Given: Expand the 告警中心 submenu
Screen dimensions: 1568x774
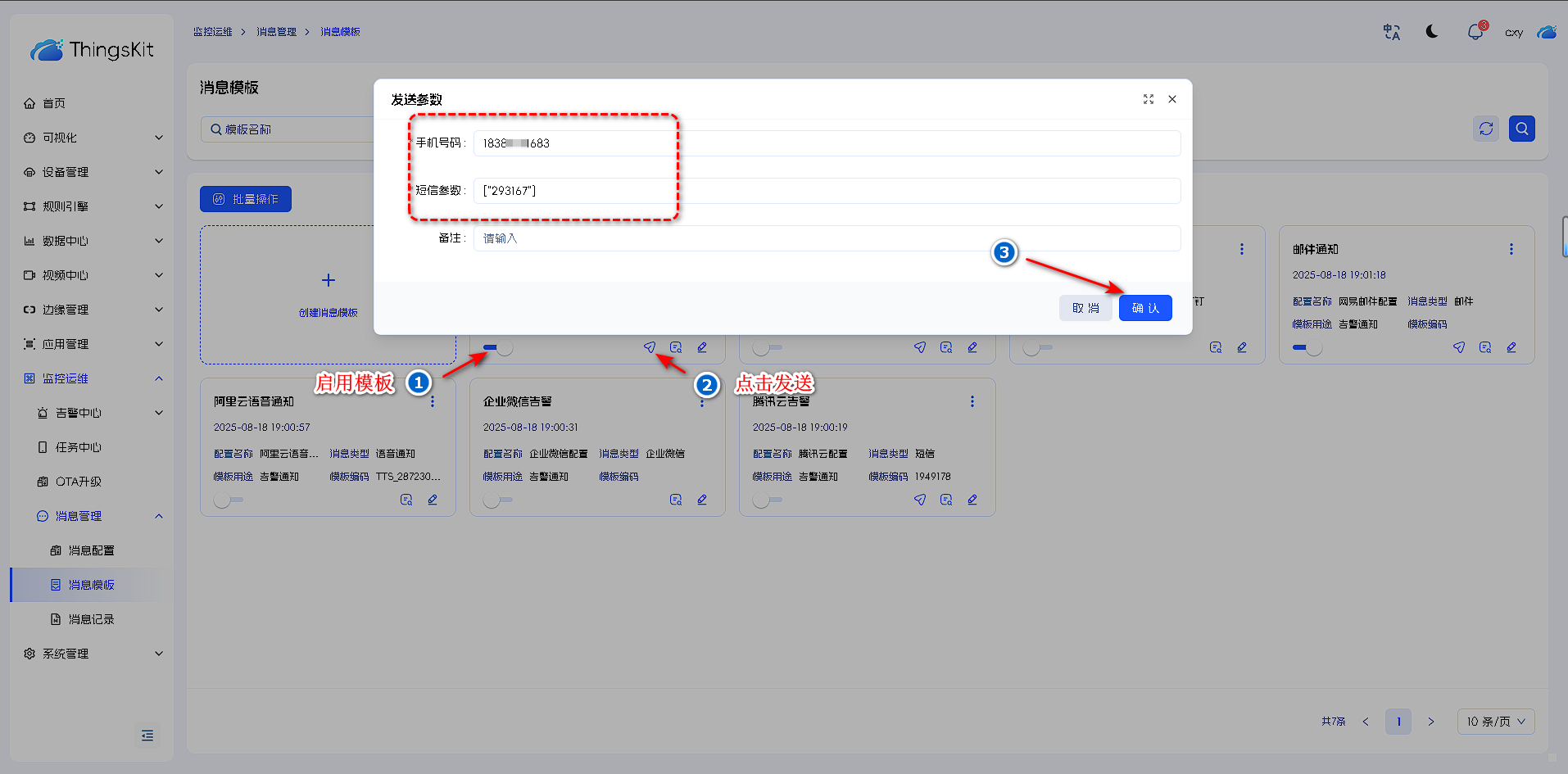Looking at the screenshot, I should pyautogui.click(x=100, y=413).
